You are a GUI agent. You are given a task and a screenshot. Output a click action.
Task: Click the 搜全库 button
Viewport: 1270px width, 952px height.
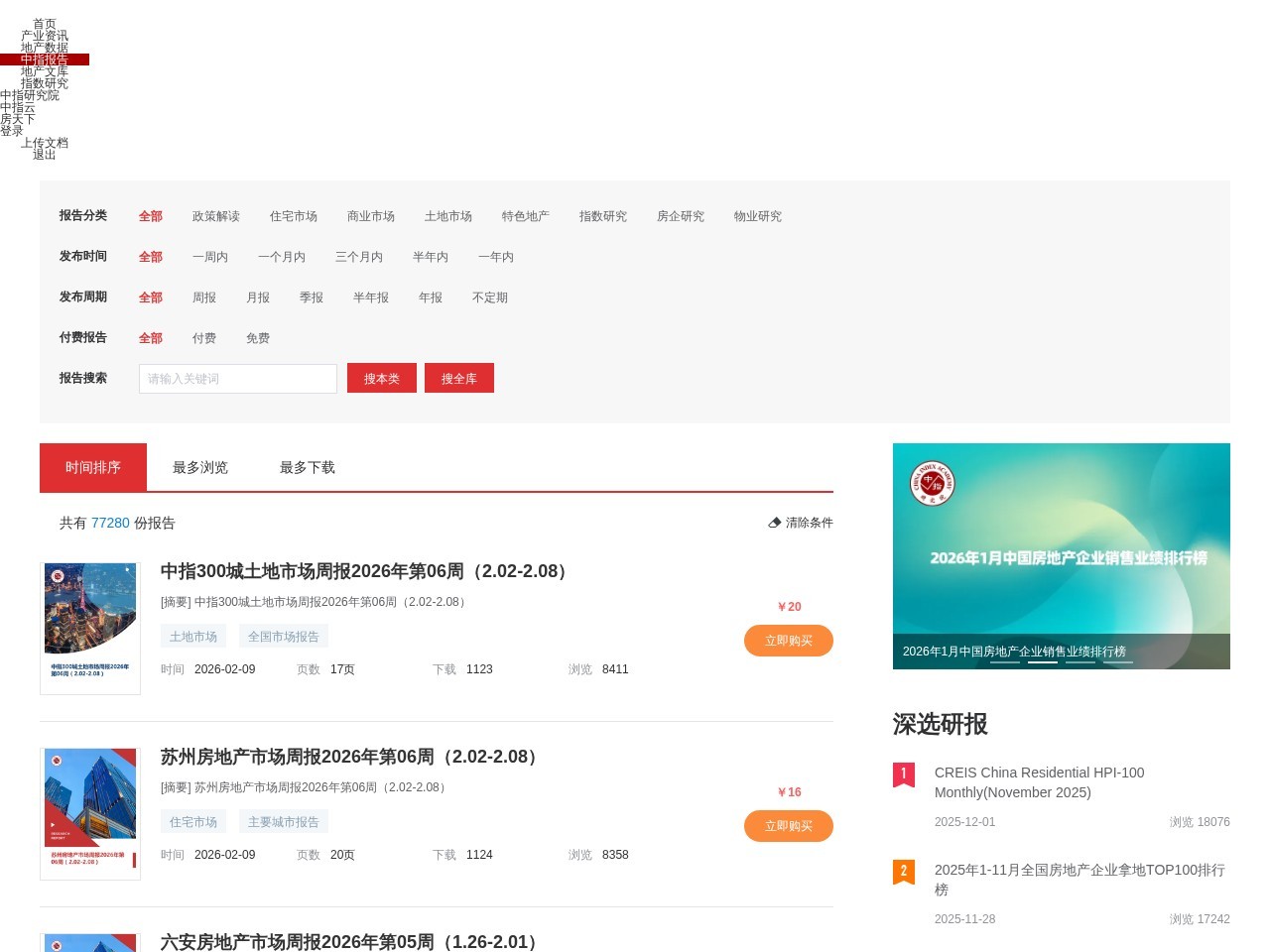pos(459,378)
